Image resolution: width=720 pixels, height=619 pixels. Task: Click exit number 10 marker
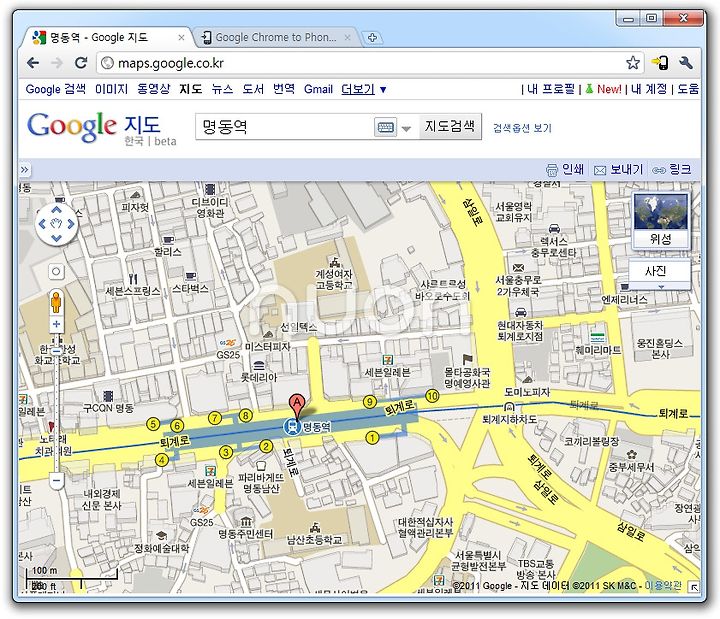coord(432,395)
